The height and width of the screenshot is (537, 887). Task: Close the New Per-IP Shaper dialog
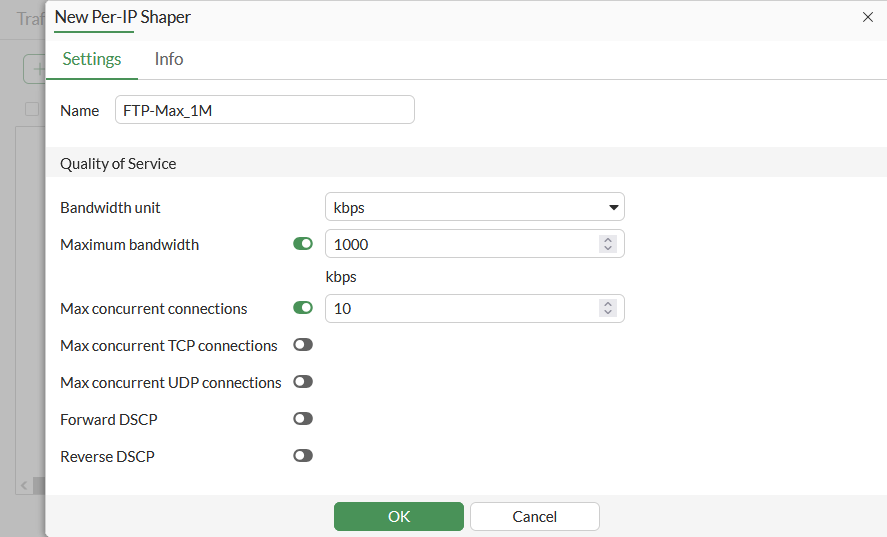tap(866, 17)
